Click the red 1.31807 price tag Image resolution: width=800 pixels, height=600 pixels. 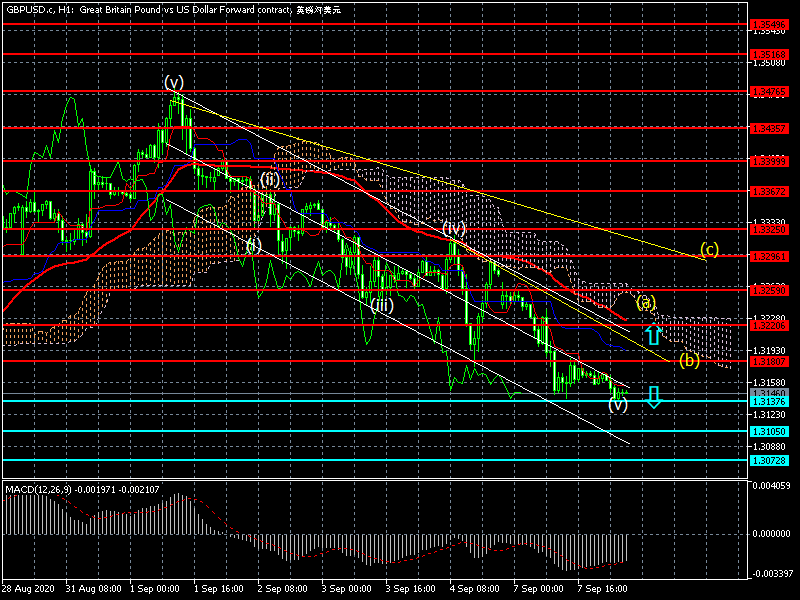pyautogui.click(x=769, y=361)
